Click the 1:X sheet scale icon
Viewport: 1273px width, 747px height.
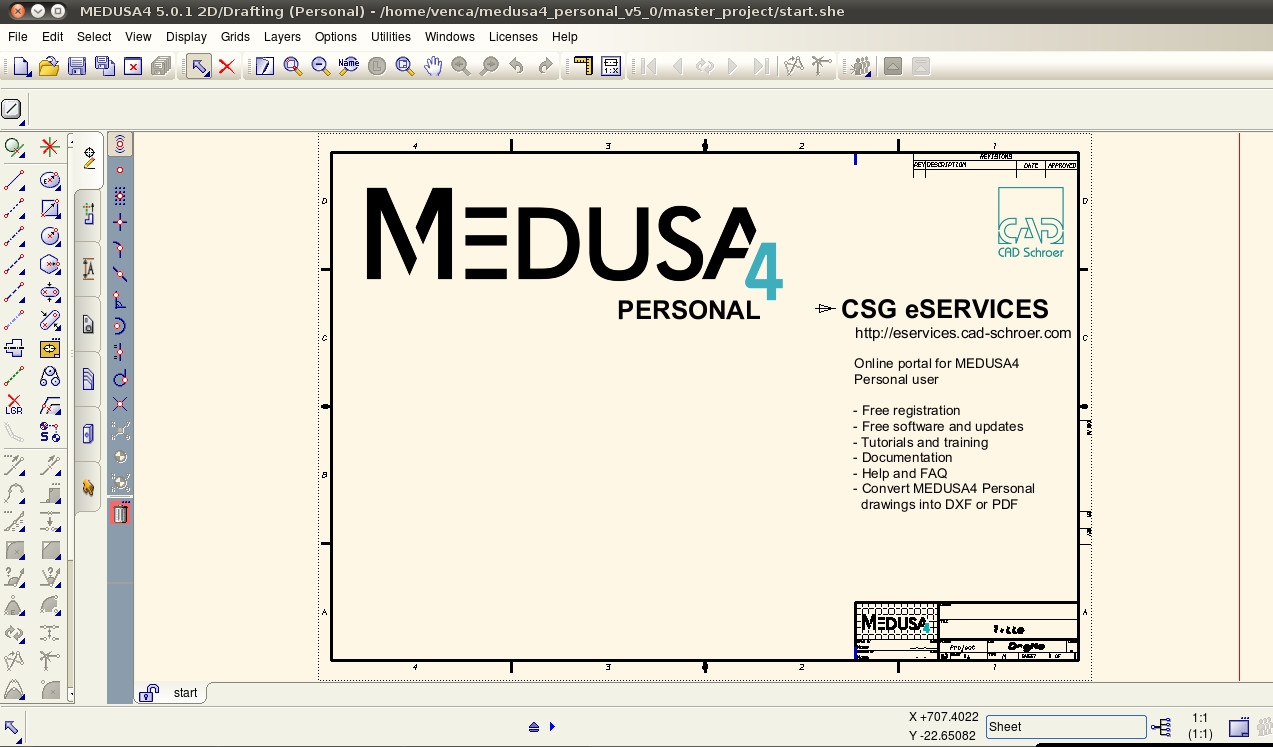point(611,67)
